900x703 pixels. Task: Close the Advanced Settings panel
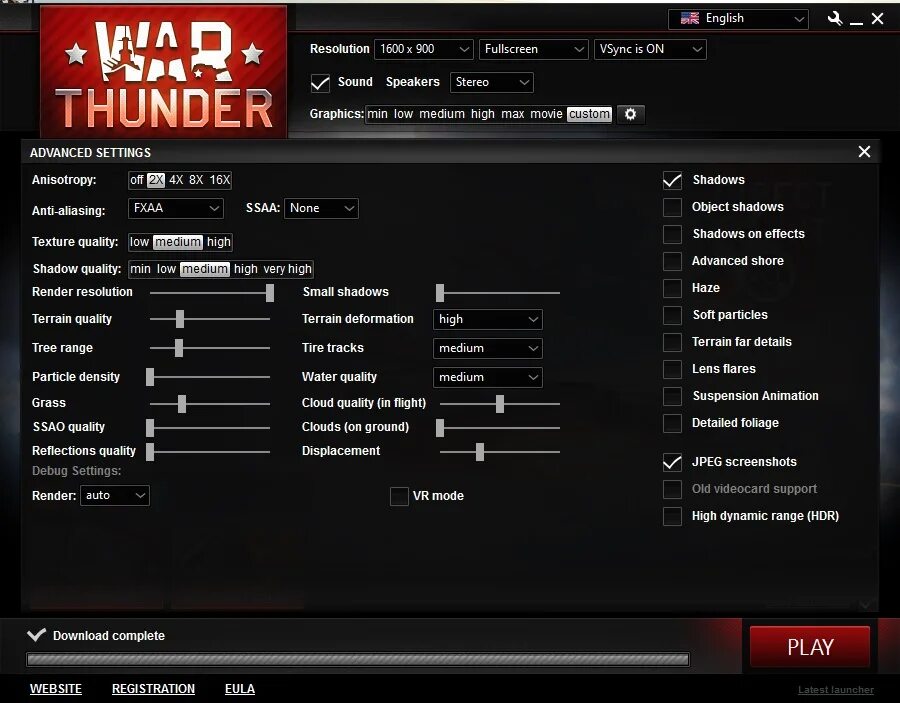[864, 152]
